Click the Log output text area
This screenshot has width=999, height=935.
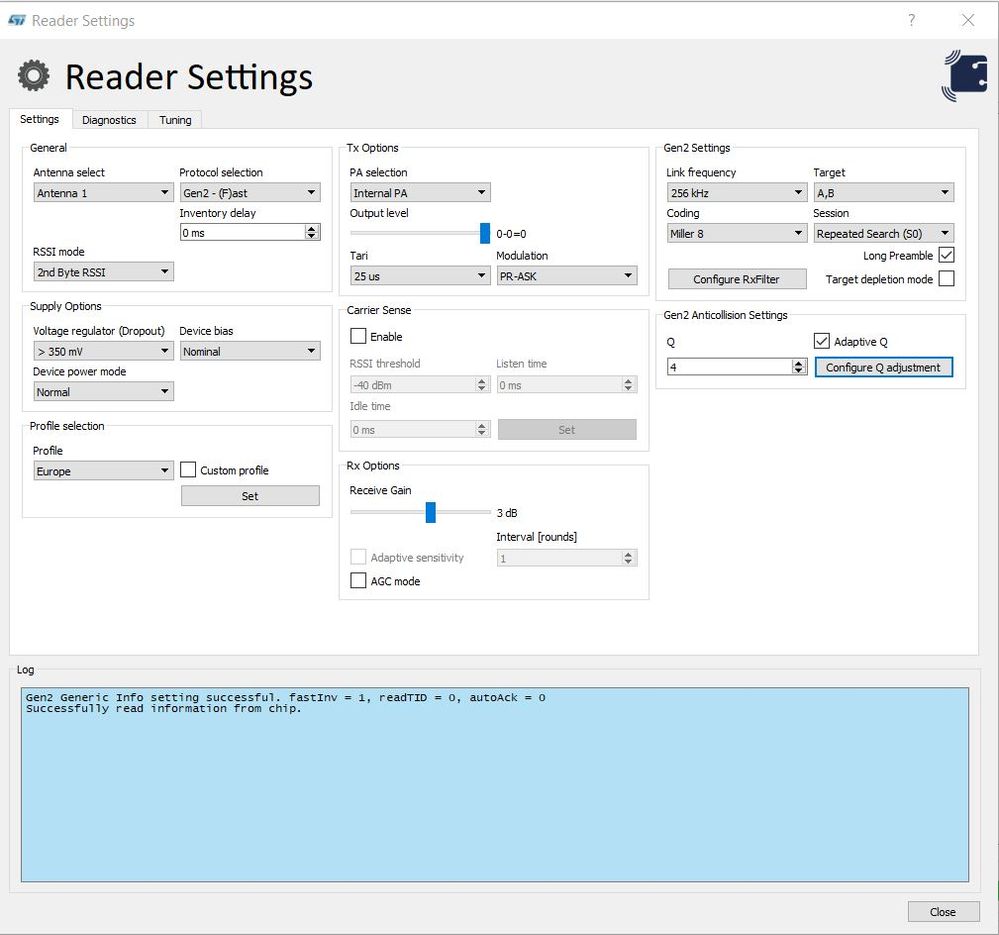495,785
